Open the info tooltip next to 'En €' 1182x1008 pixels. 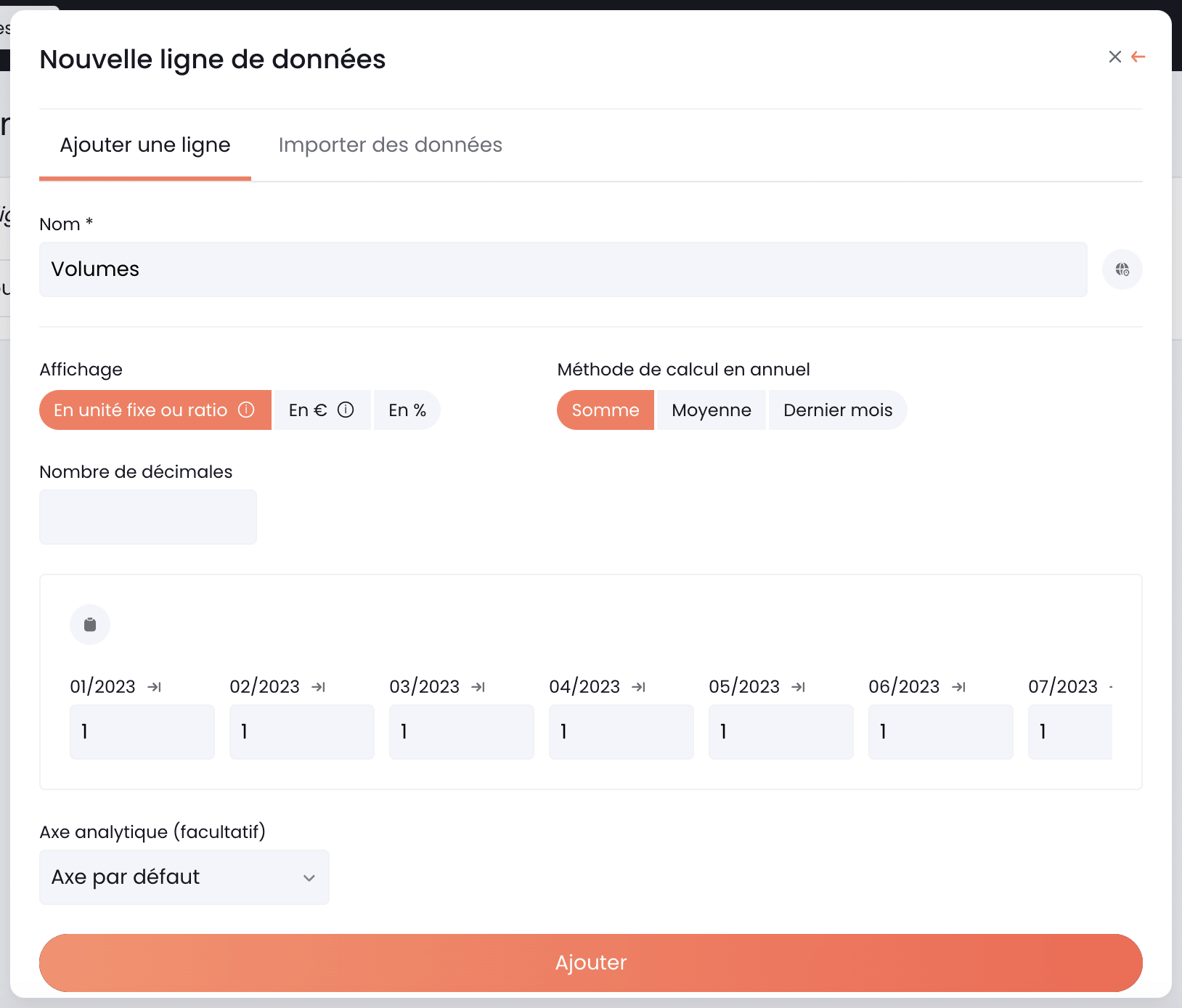[346, 410]
